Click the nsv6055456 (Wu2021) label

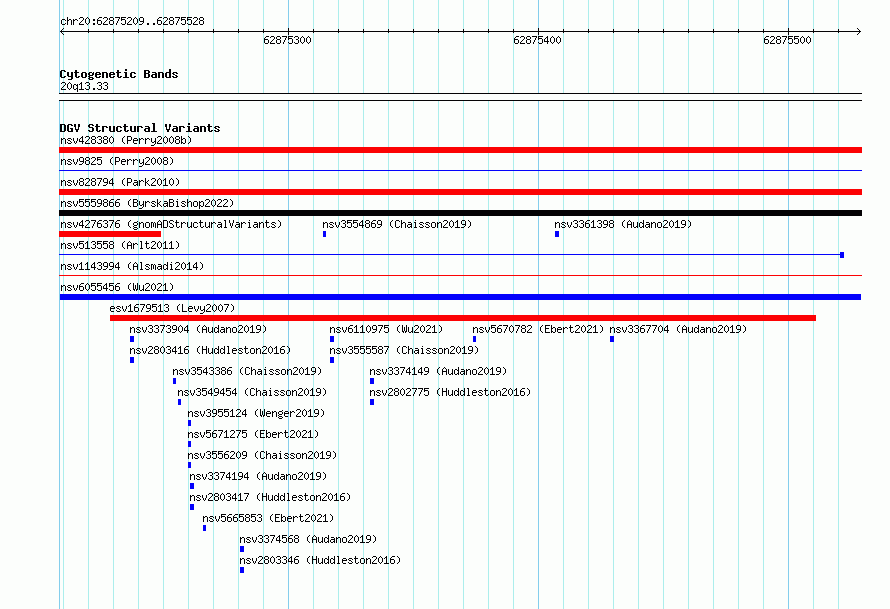point(117,287)
